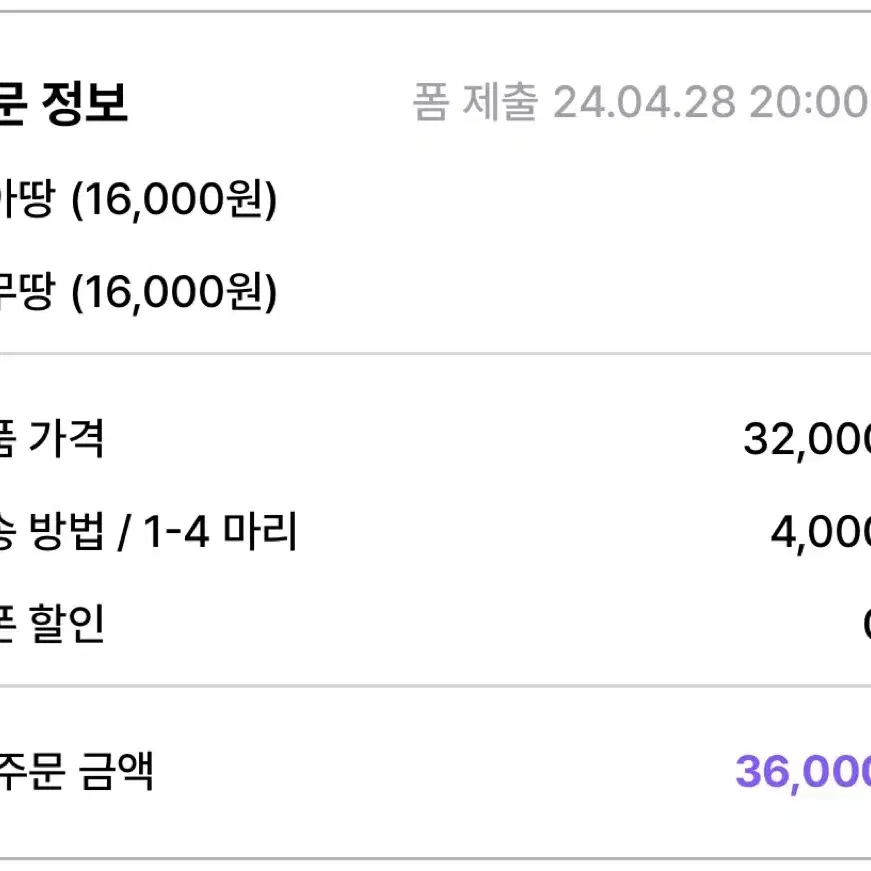
Task: Click the 주문 금액 total label
Action: pos(76,772)
